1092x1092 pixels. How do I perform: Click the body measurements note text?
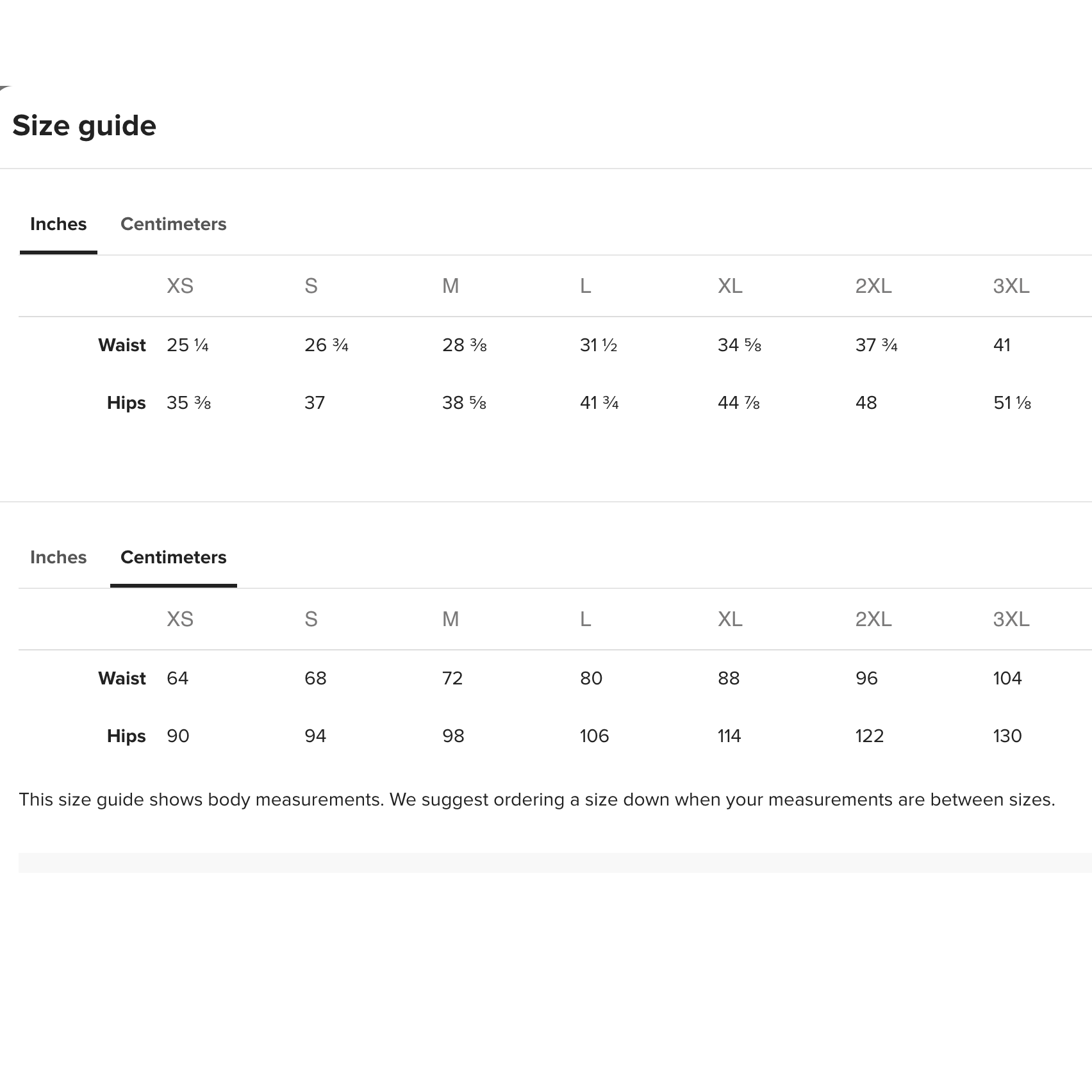pyautogui.click(x=536, y=800)
